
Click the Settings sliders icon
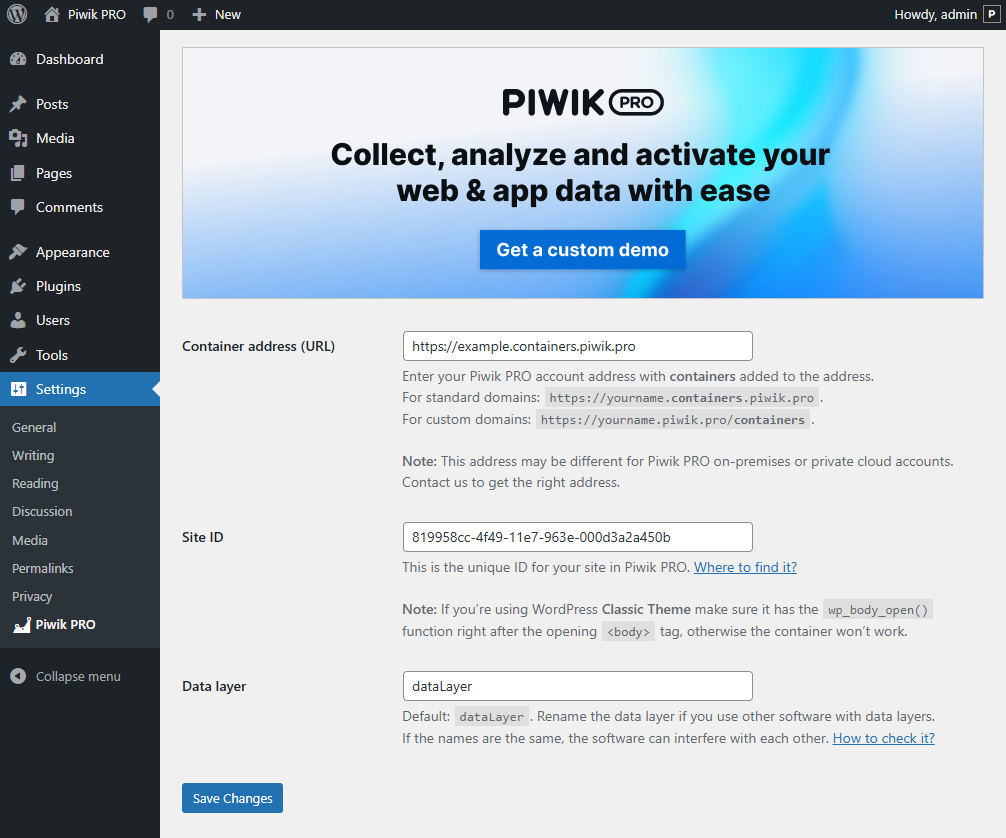pos(19,389)
